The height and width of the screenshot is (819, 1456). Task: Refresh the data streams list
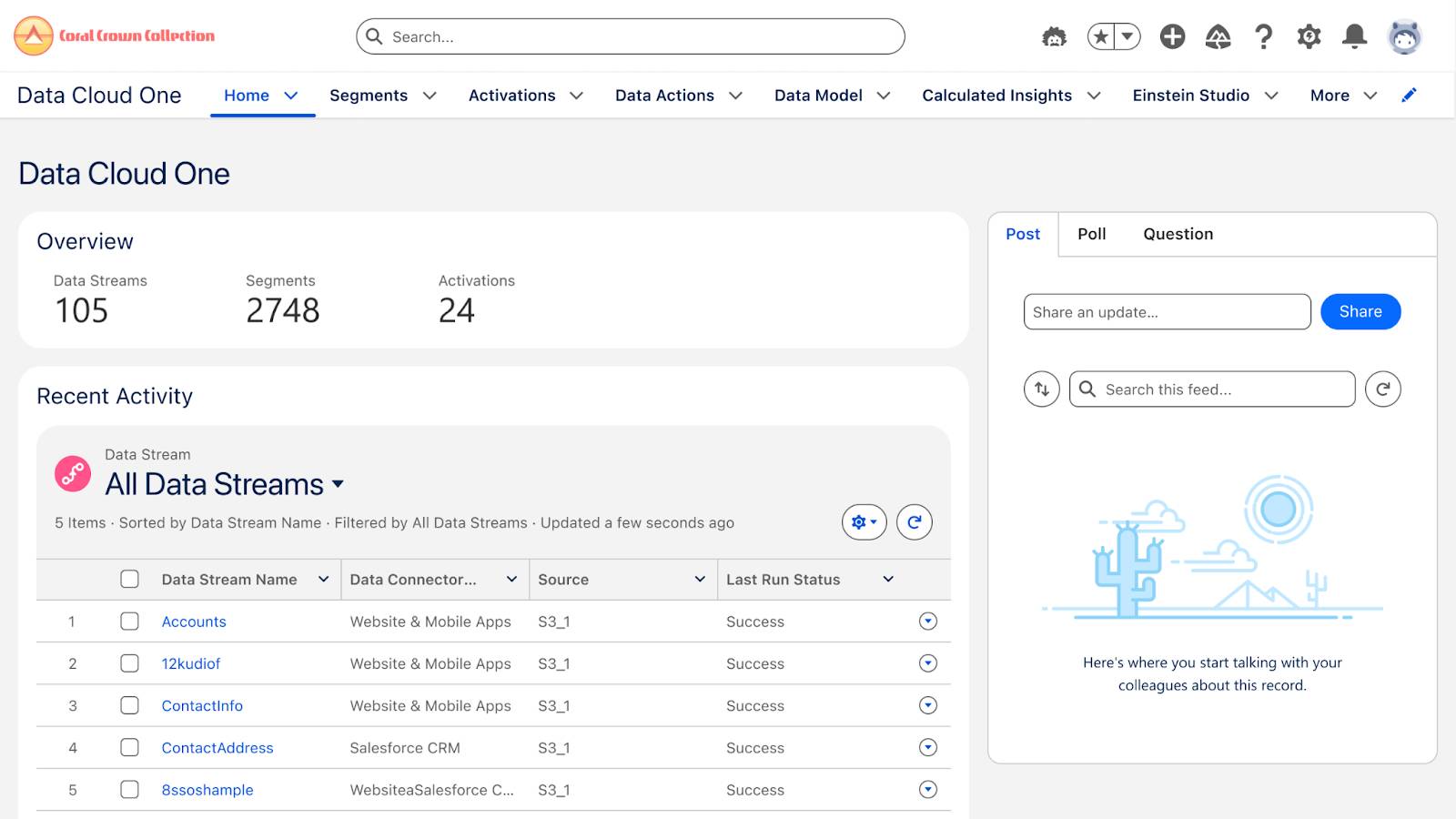(x=914, y=522)
